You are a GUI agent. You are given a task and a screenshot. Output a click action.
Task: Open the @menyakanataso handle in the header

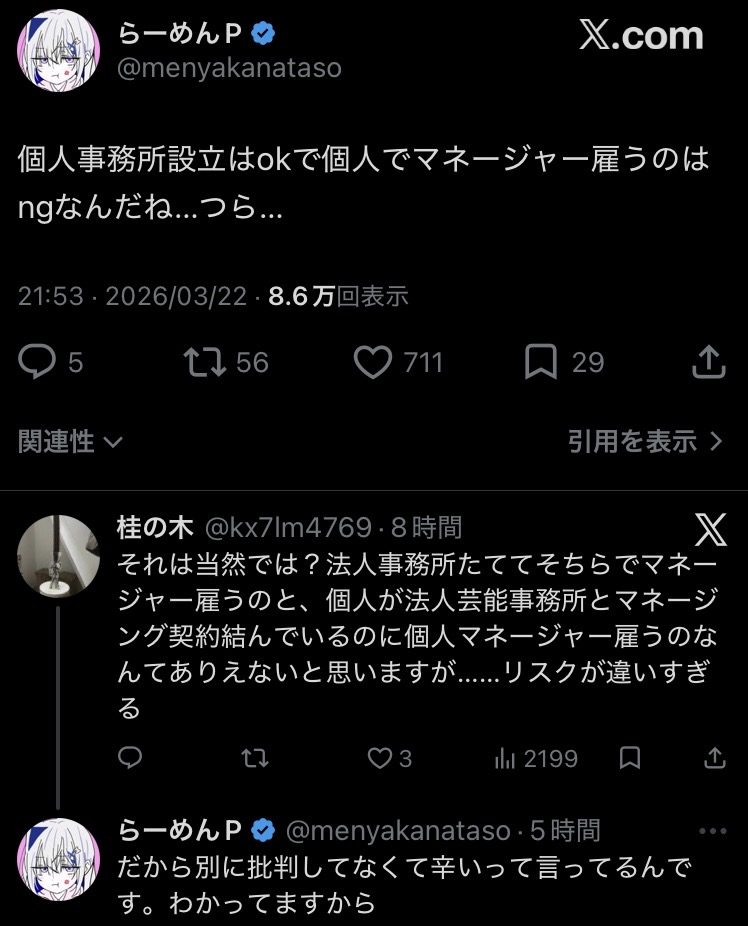pyautogui.click(x=230, y=68)
